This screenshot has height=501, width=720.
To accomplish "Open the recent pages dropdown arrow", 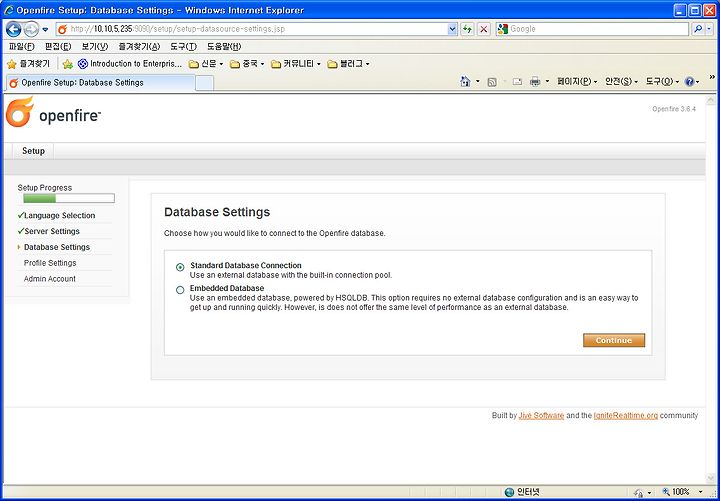I will [x=45, y=29].
